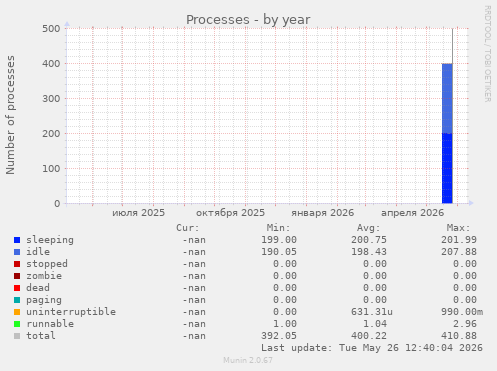Viewport: 497px width, 371px height.
Task: Click the 'Cur:' column header
Action: click(188, 228)
